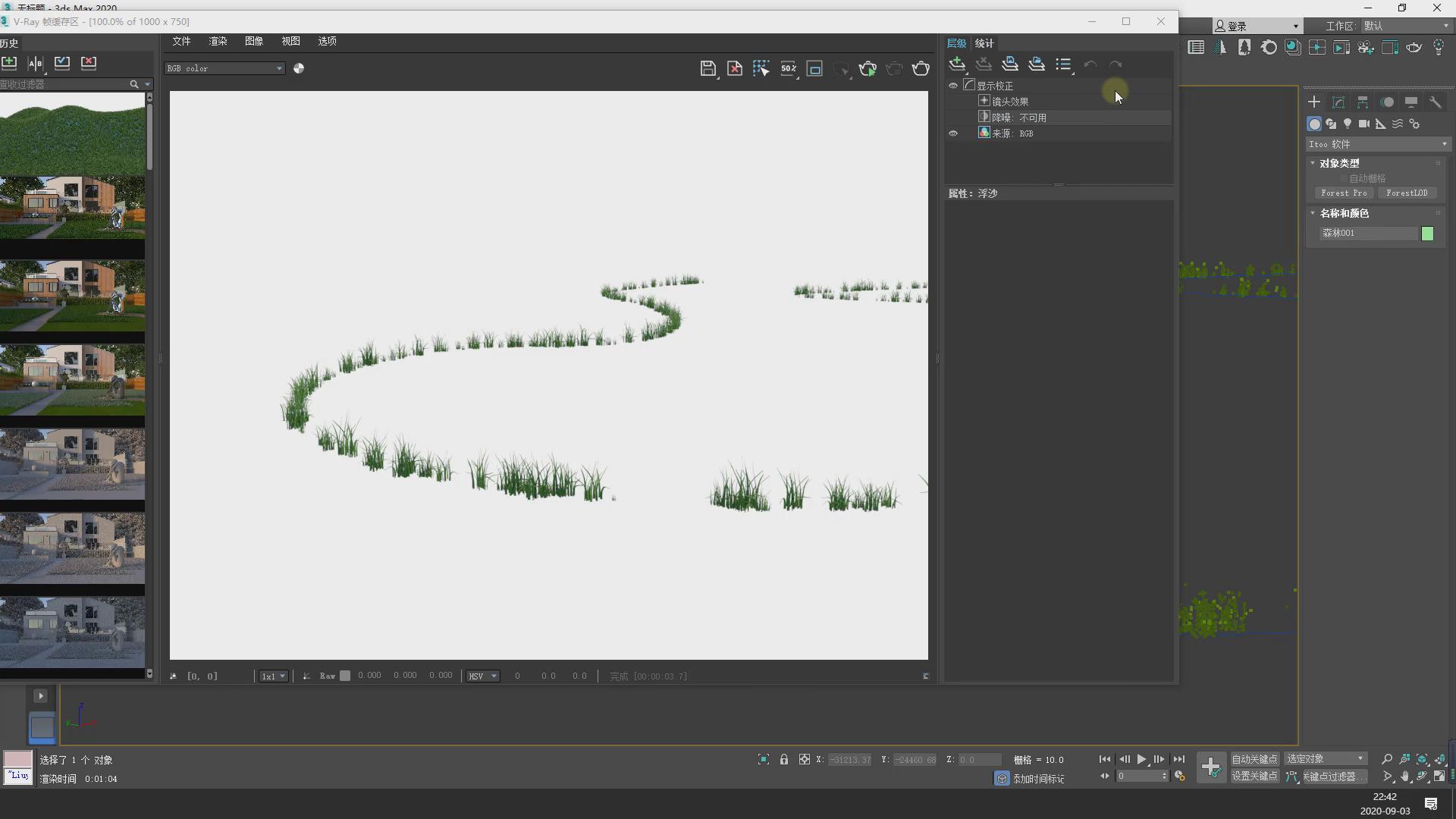Image resolution: width=1456 pixels, height=819 pixels.
Task: Open the RGB color channel dropdown
Action: [224, 68]
